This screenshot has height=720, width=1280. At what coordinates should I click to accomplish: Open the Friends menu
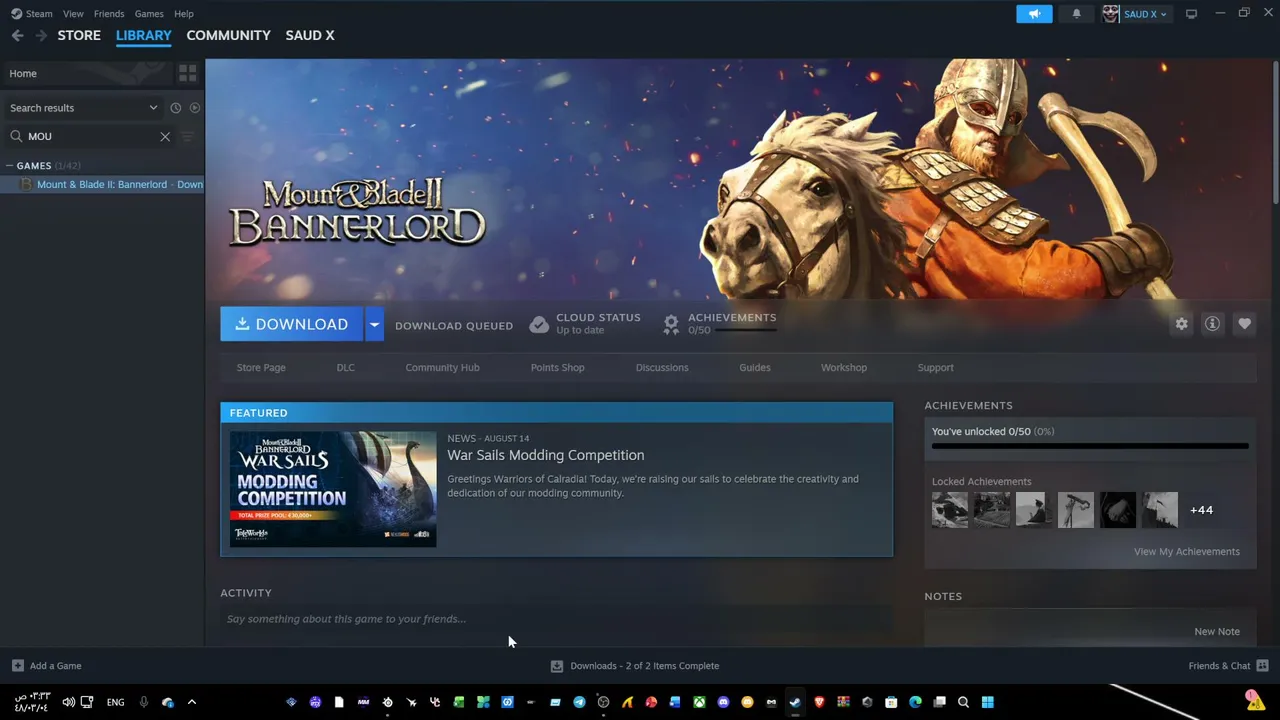pos(109,14)
